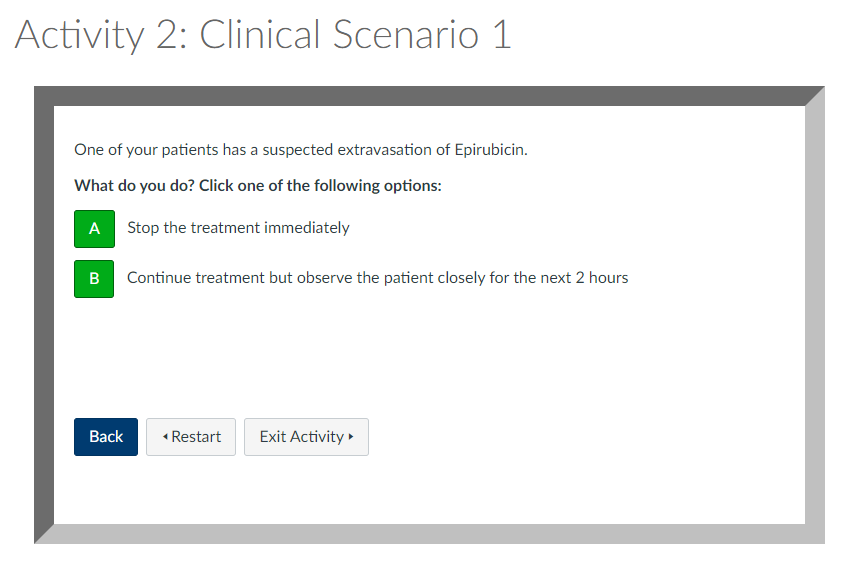Click the word "Epirubicin" in the scenario
The image size is (854, 573).
tap(489, 150)
